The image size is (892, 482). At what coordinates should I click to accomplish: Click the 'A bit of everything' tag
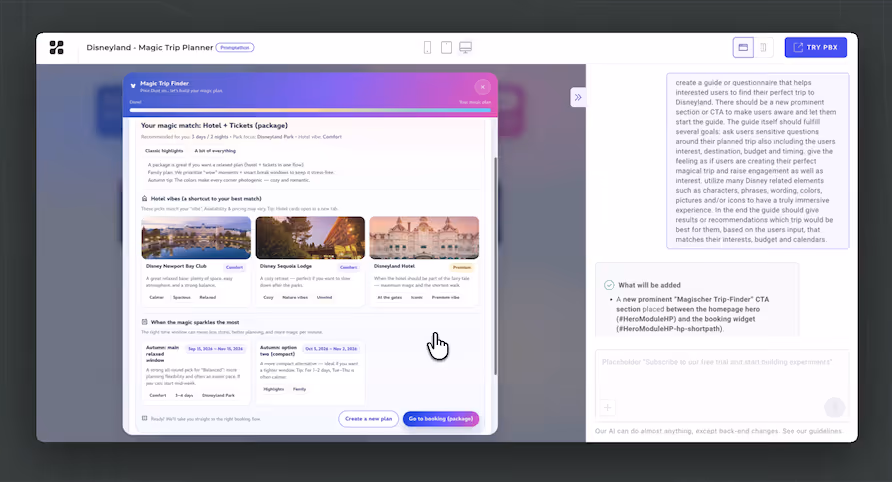(x=215, y=151)
